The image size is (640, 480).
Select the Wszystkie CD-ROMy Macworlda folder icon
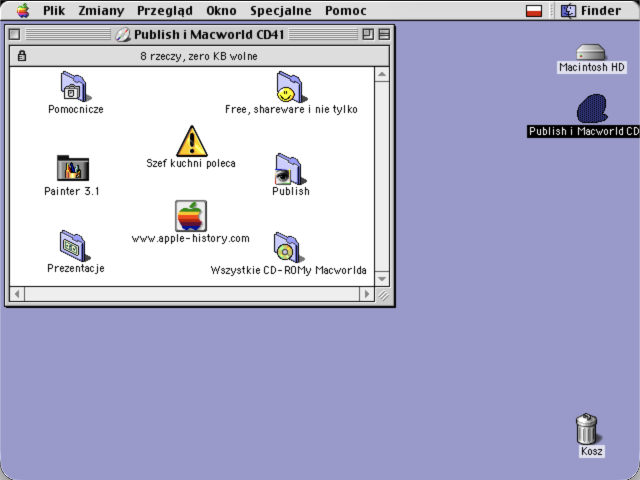289,247
